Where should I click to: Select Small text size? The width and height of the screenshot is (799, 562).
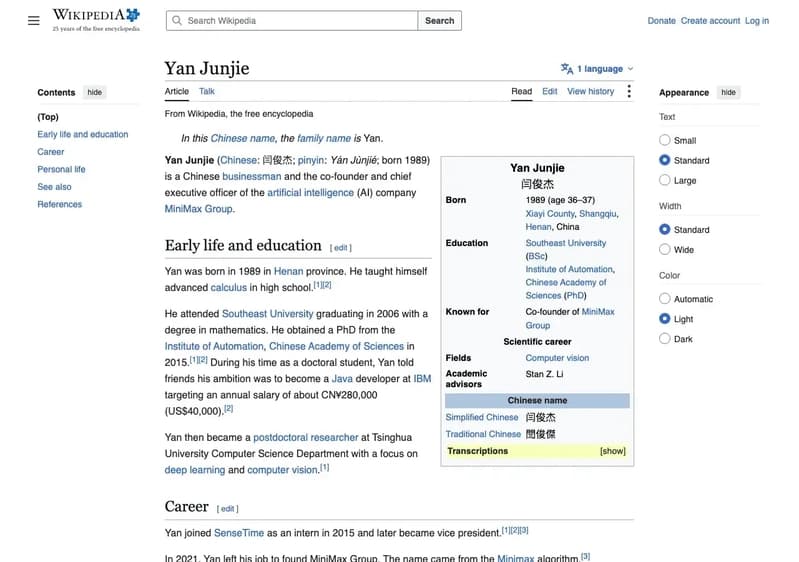point(664,140)
